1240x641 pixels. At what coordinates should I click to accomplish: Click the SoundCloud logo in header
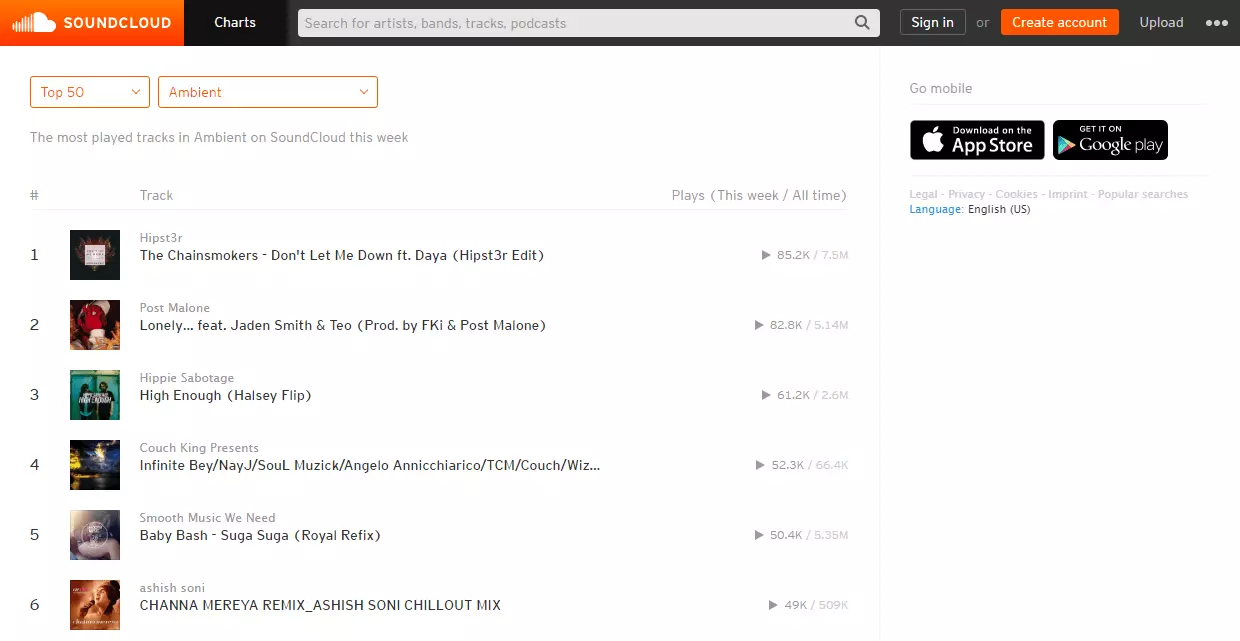click(92, 22)
